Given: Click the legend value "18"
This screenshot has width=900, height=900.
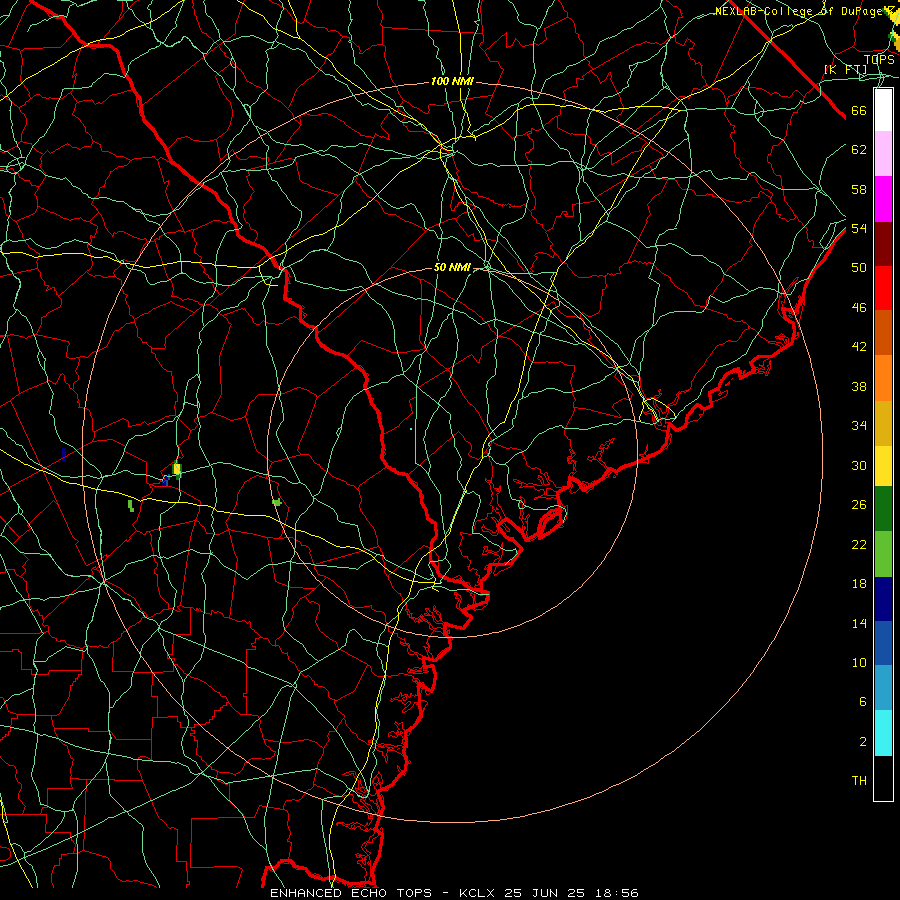Looking at the screenshot, I should tap(859, 584).
